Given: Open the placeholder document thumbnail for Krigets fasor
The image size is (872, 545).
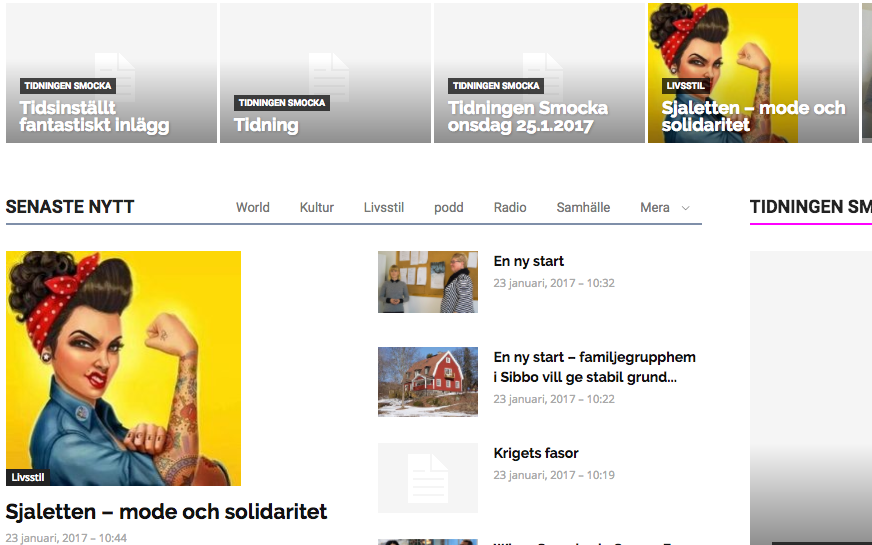Looking at the screenshot, I should coord(428,478).
